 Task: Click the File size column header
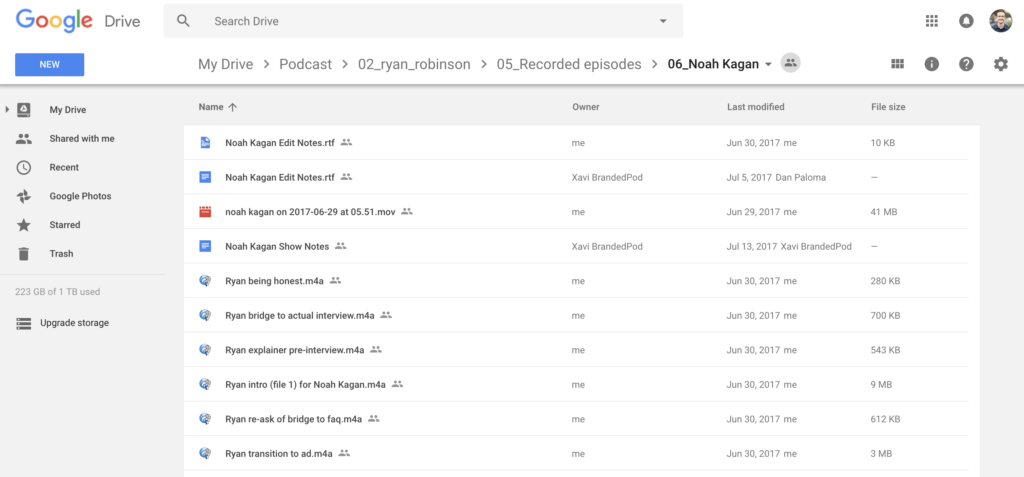point(888,107)
